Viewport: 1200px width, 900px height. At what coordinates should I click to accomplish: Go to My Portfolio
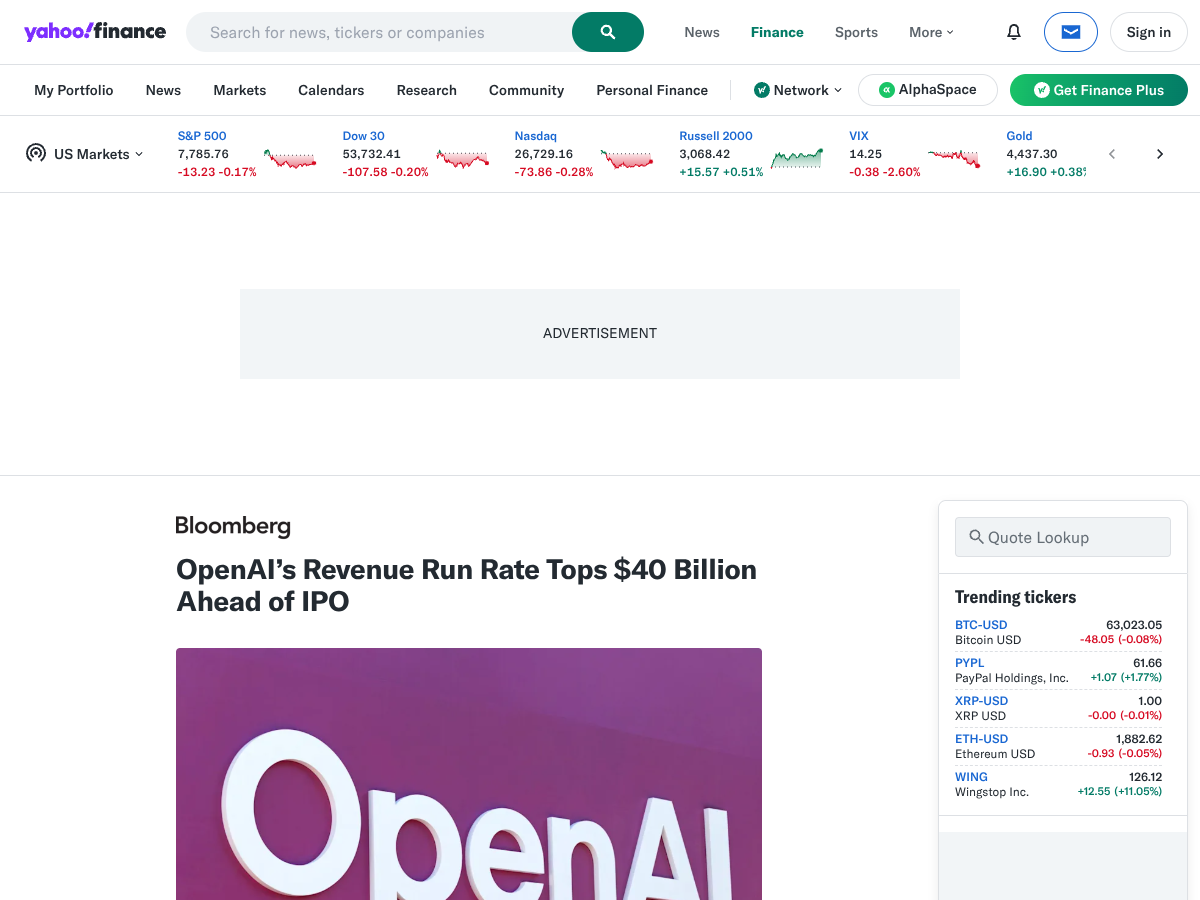[74, 90]
